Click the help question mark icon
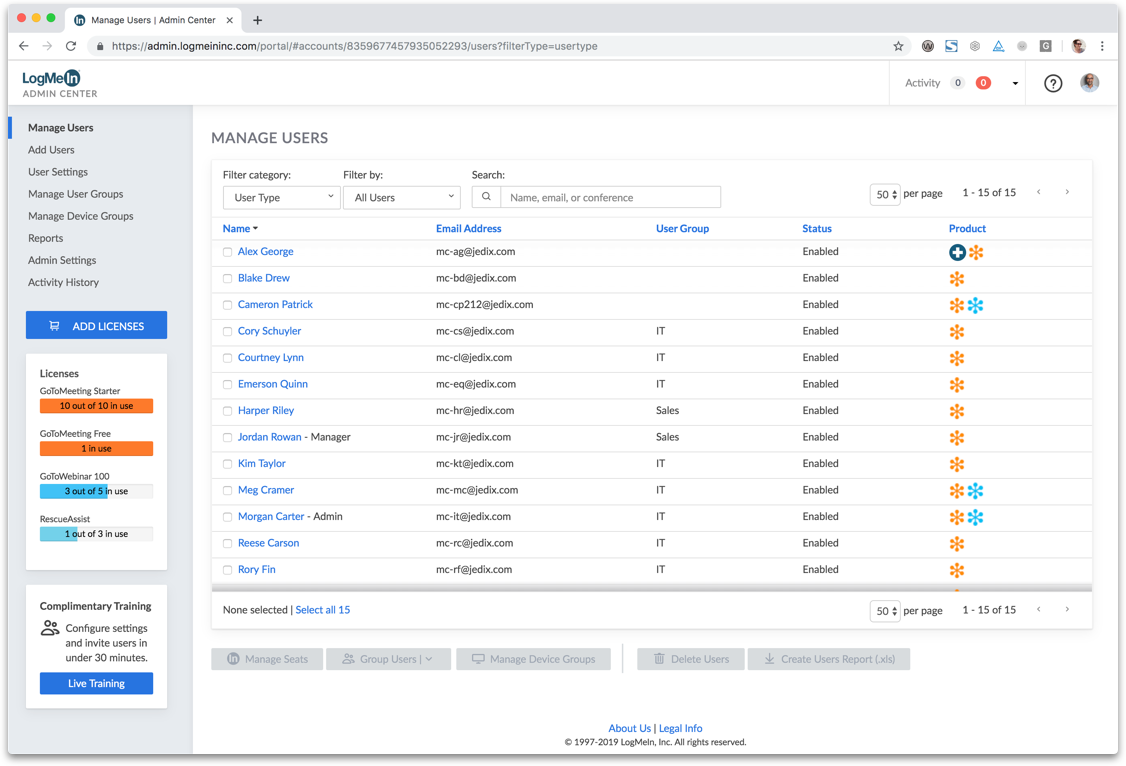The image size is (1126, 766). coord(1053,83)
